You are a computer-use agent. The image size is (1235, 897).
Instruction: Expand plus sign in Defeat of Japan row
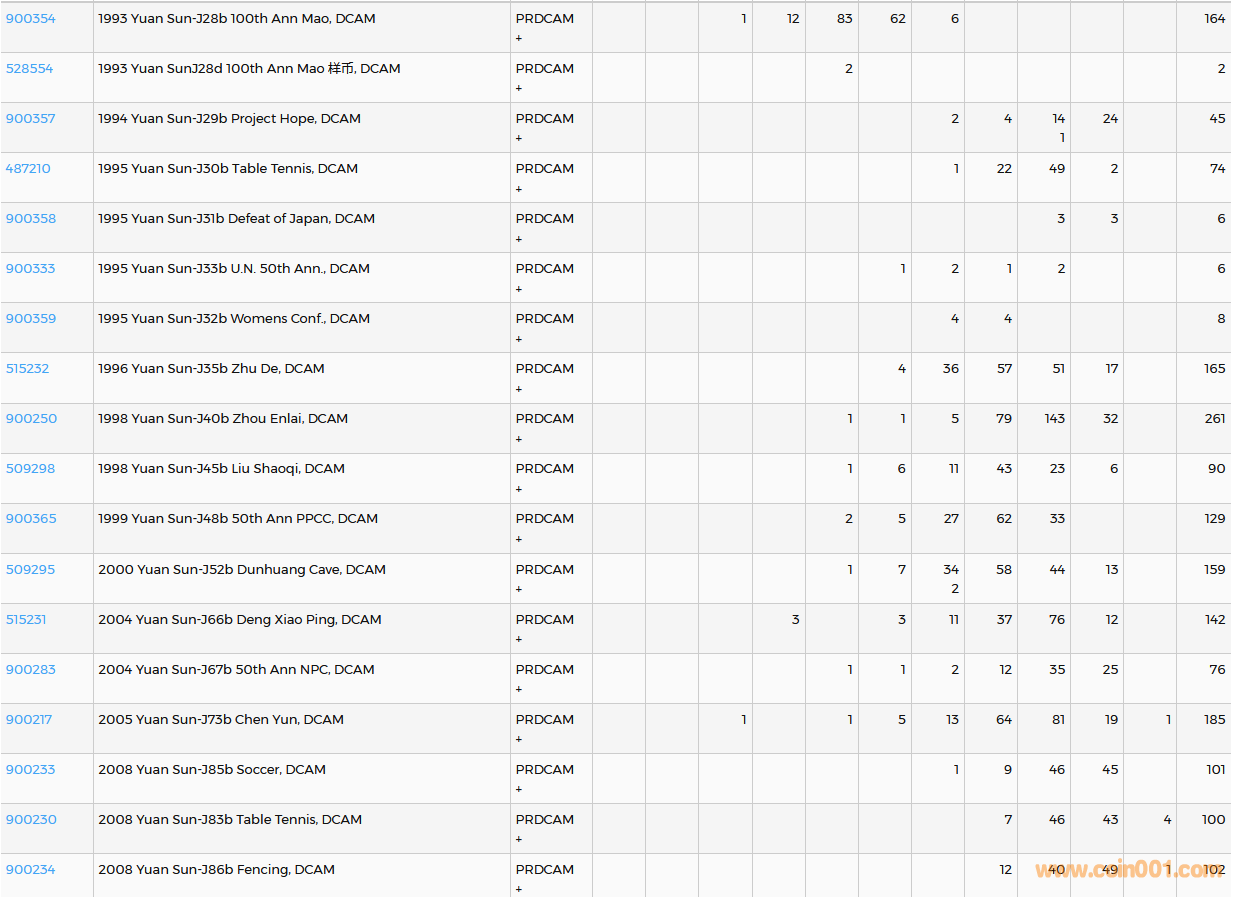click(x=518, y=239)
